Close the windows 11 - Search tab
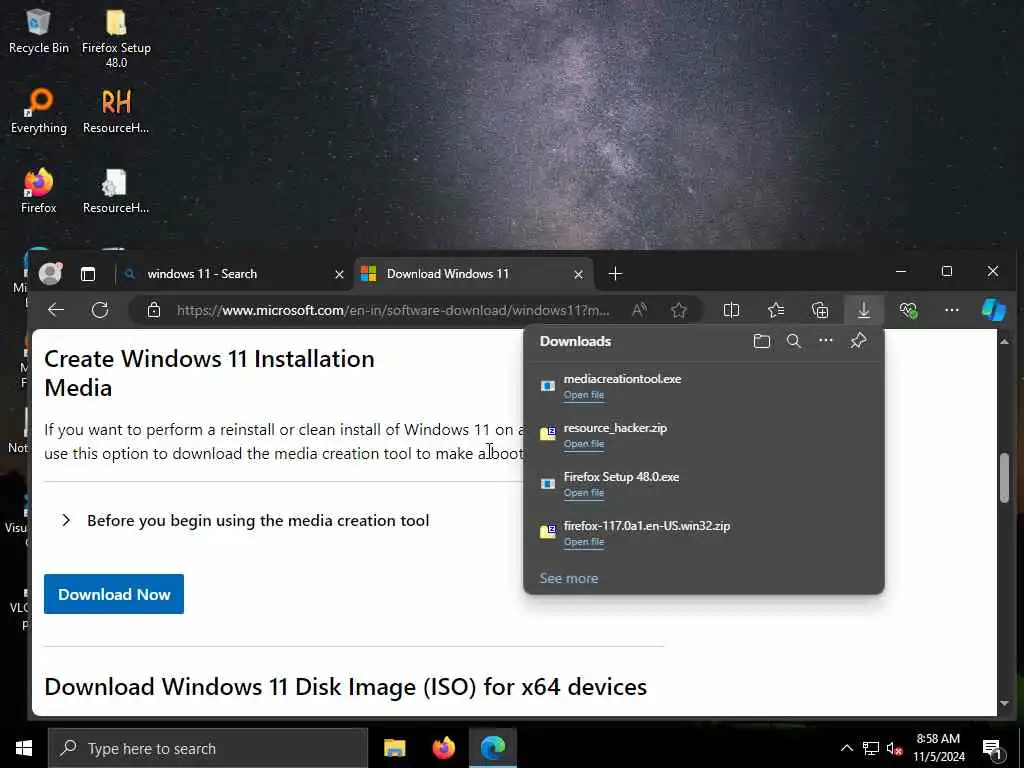The image size is (1024, 768). point(340,274)
